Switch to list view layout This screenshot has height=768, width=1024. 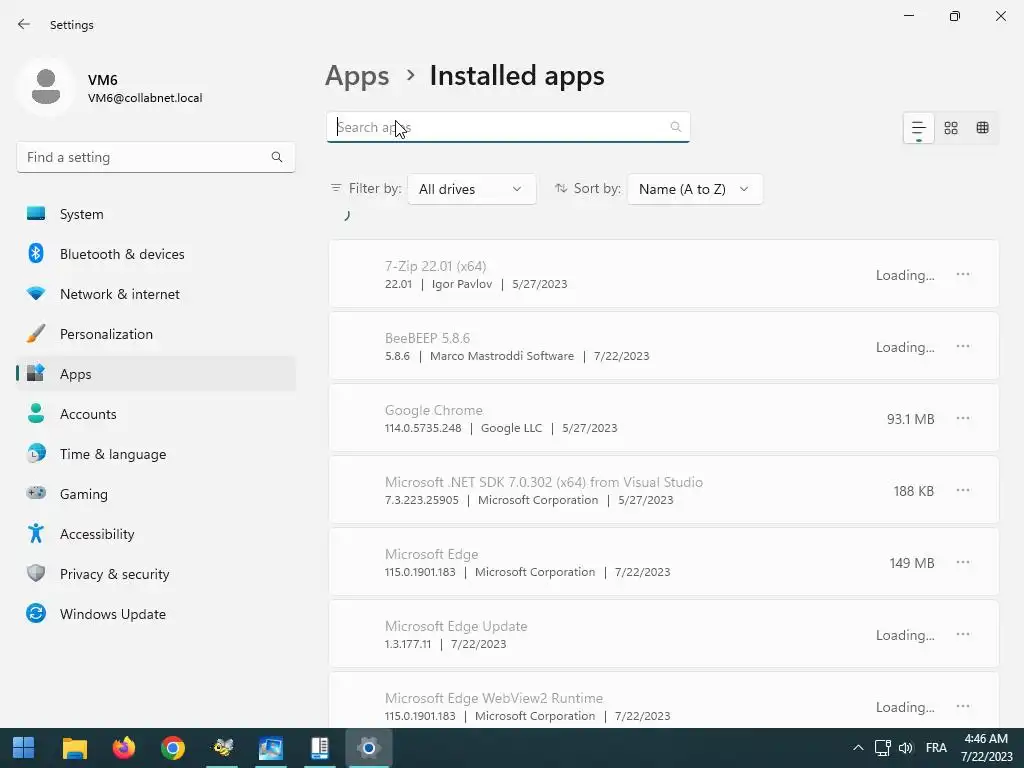[x=919, y=127]
